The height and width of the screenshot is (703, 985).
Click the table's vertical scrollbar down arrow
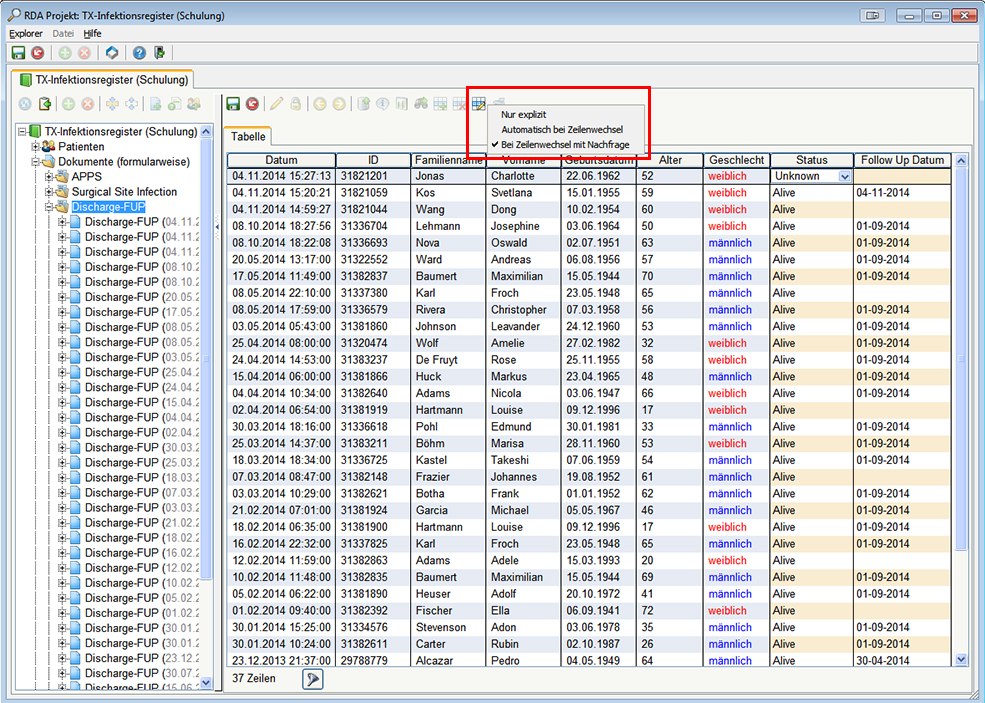pos(962,659)
